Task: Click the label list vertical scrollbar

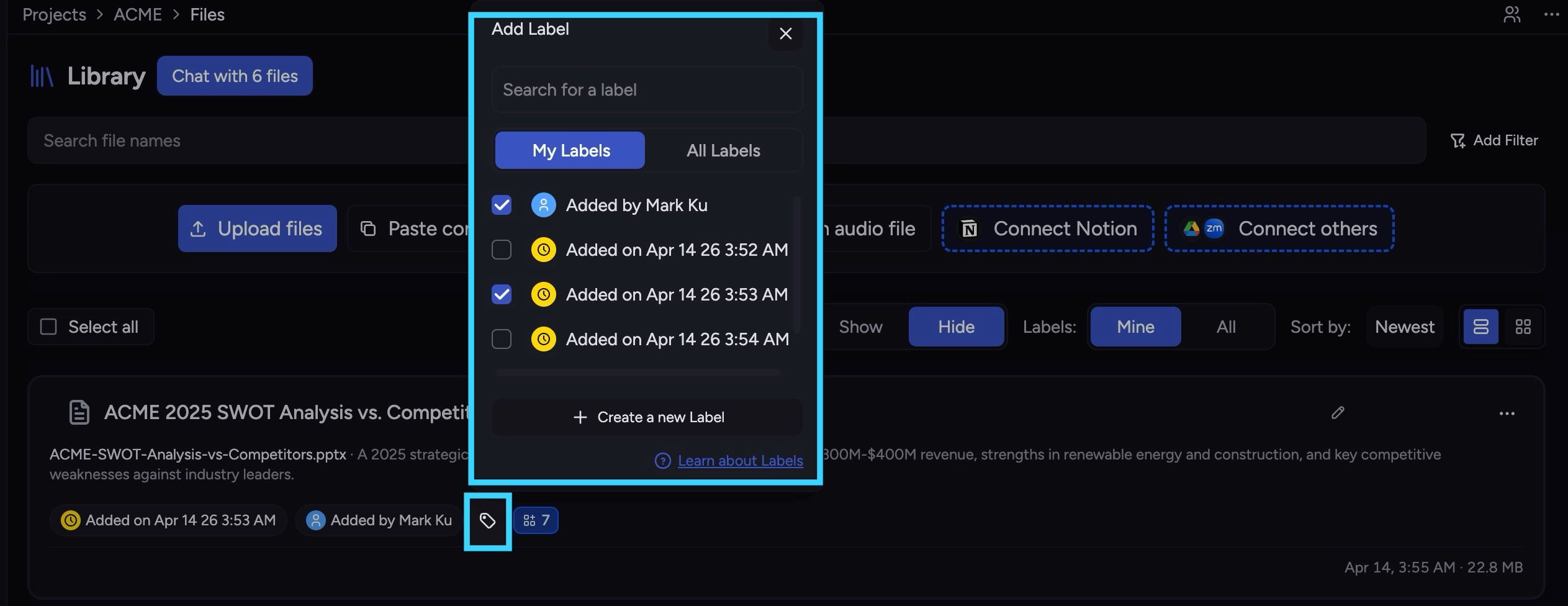Action: (x=797, y=265)
